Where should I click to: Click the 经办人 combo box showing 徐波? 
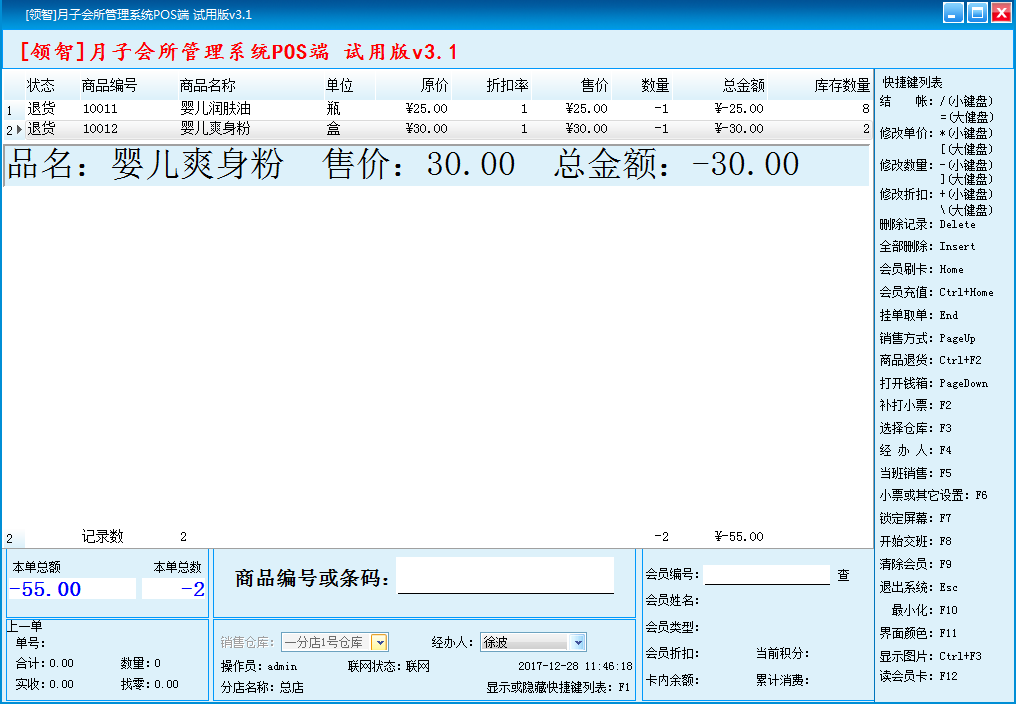(523, 642)
